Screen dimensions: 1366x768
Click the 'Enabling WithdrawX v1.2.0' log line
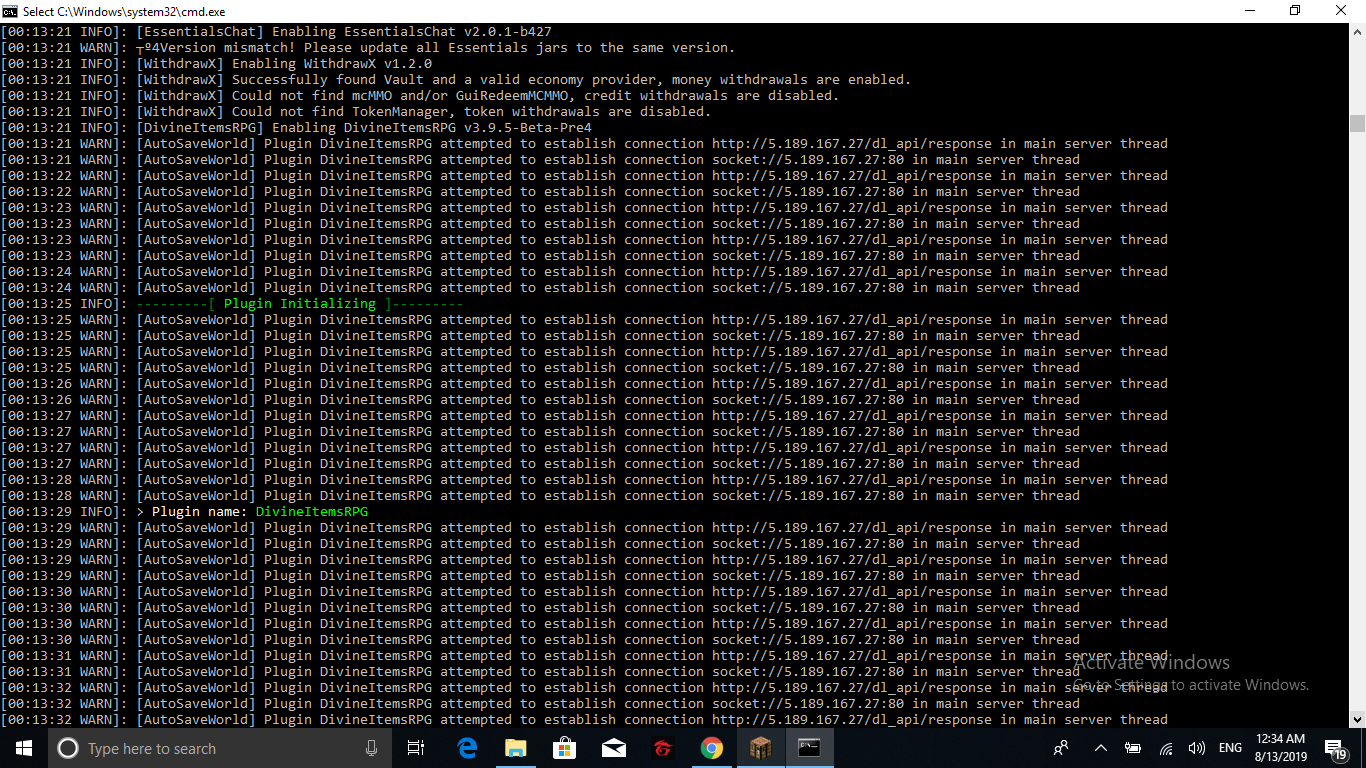(x=216, y=64)
